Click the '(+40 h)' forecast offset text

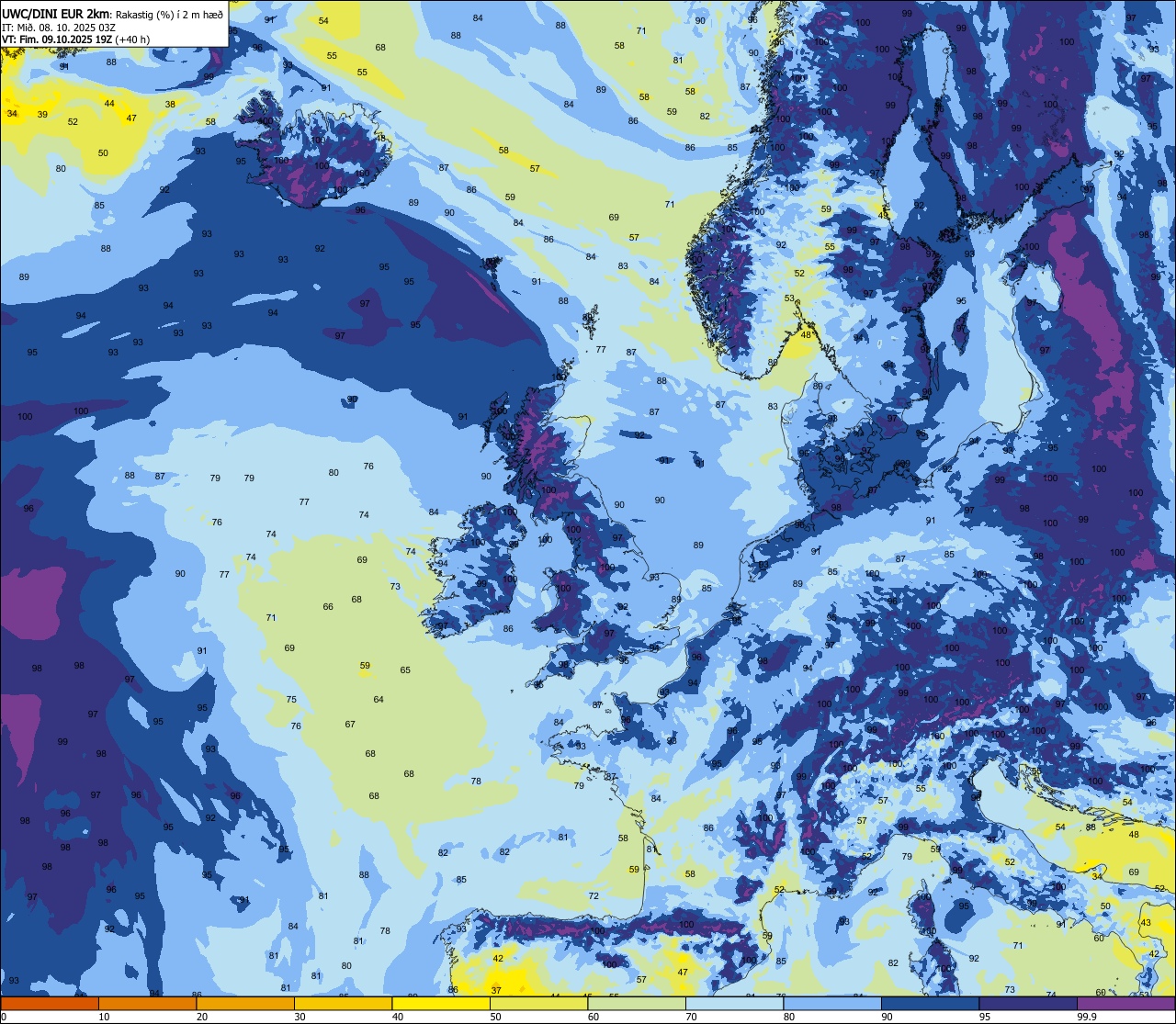point(132,39)
